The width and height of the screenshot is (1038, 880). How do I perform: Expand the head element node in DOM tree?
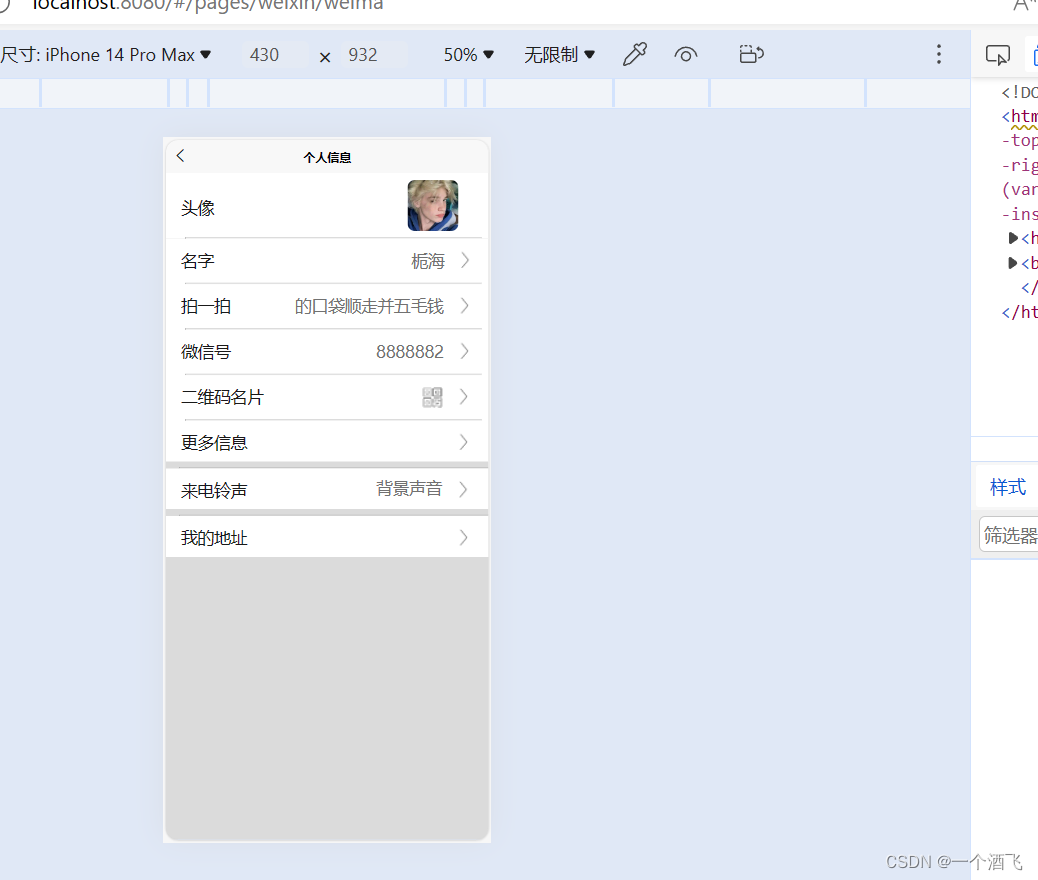coord(1013,238)
